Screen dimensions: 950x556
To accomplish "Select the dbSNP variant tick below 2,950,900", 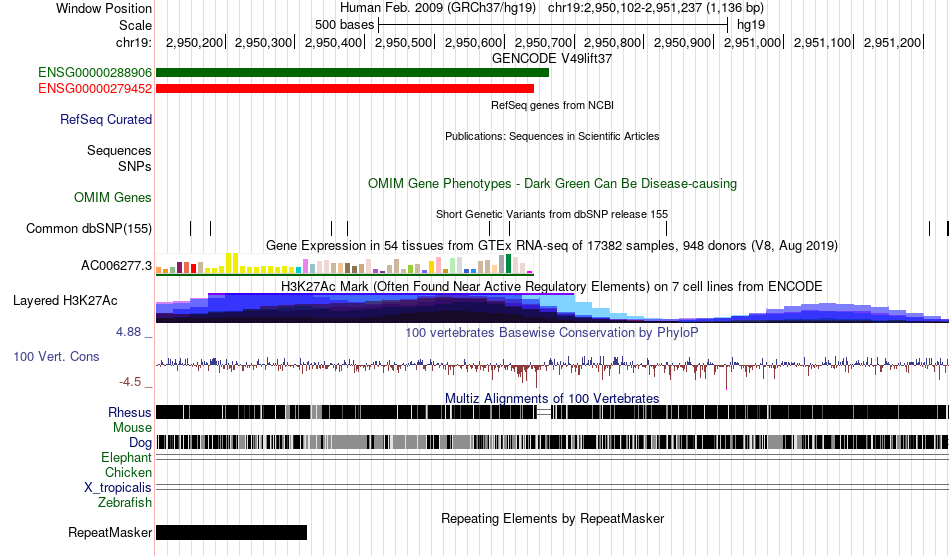I will click(x=666, y=228).
